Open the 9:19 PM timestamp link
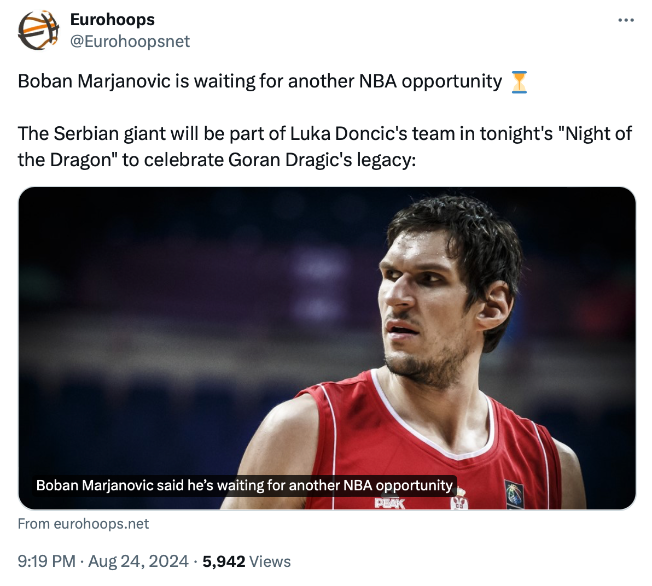The height and width of the screenshot is (586, 652). click(46, 561)
